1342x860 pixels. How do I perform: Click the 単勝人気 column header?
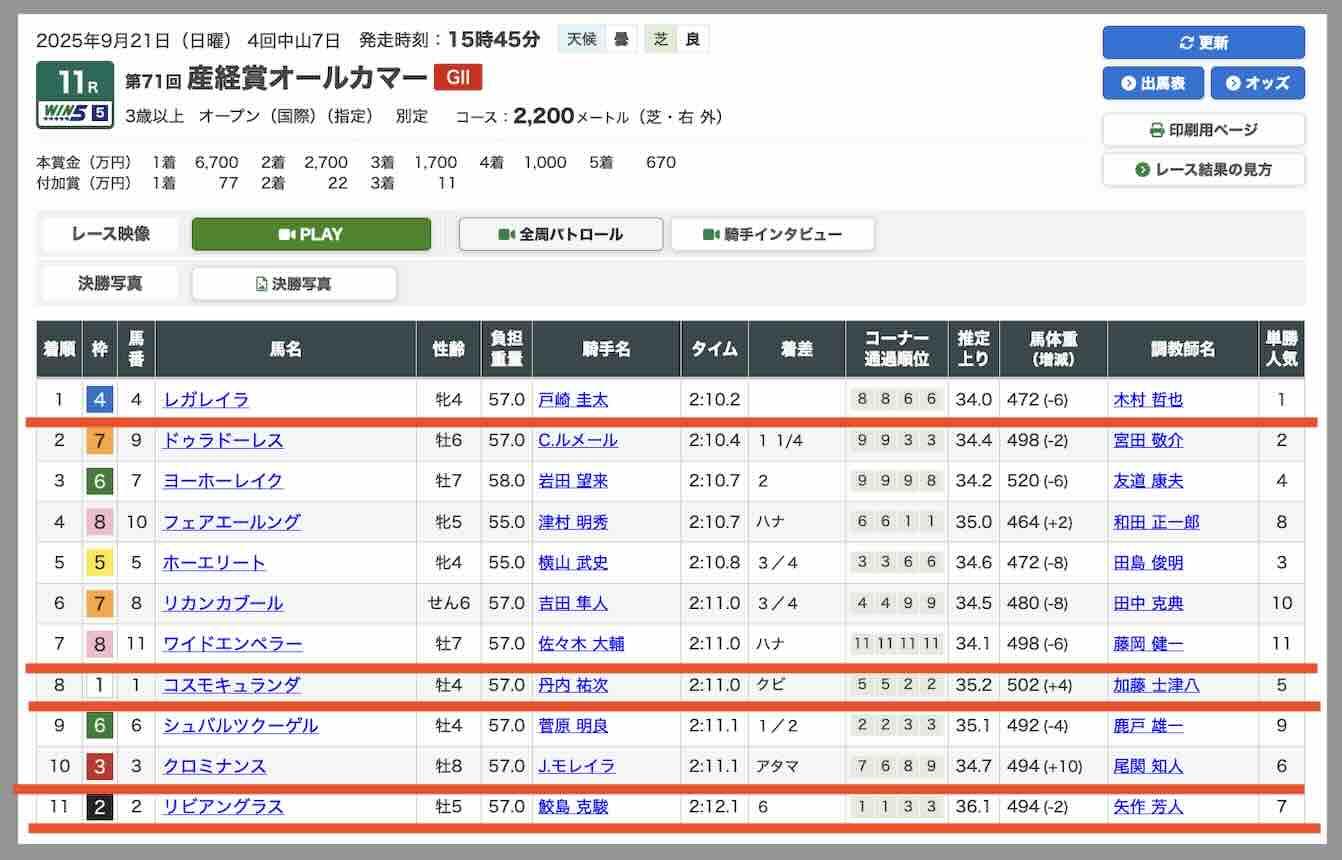pyautogui.click(x=1281, y=349)
